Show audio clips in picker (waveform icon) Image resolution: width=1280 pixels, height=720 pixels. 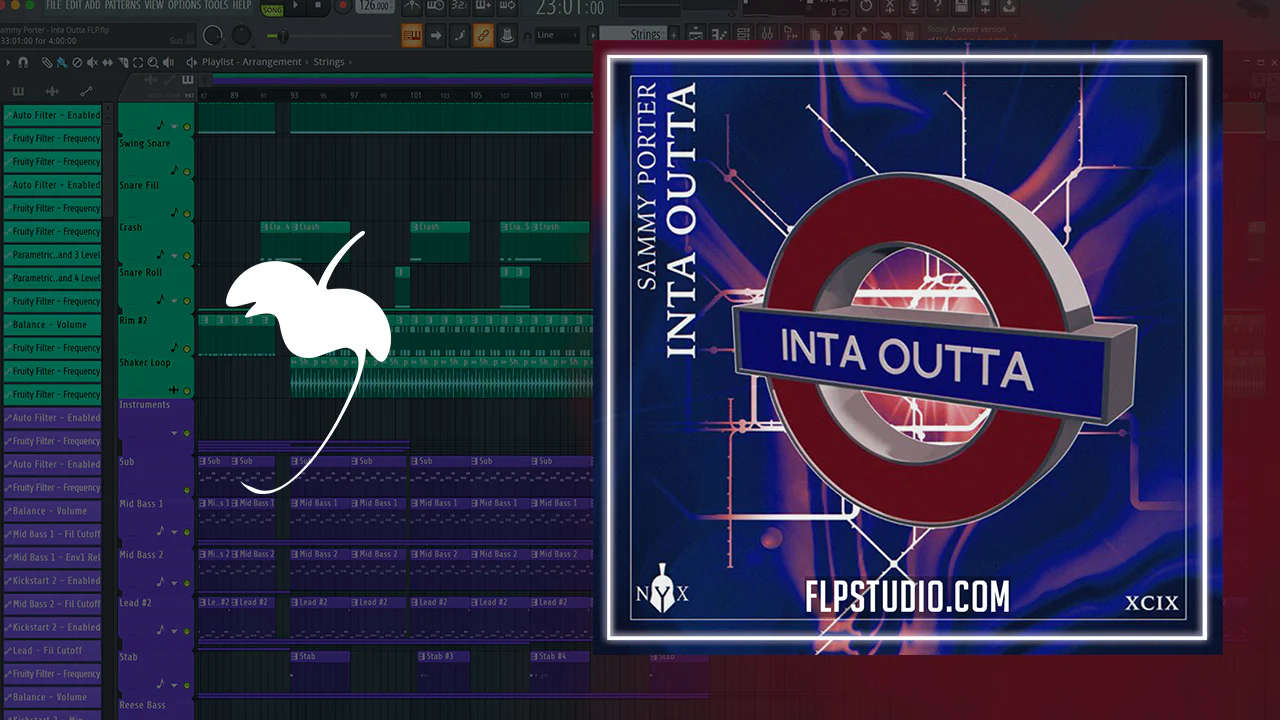click(52, 92)
